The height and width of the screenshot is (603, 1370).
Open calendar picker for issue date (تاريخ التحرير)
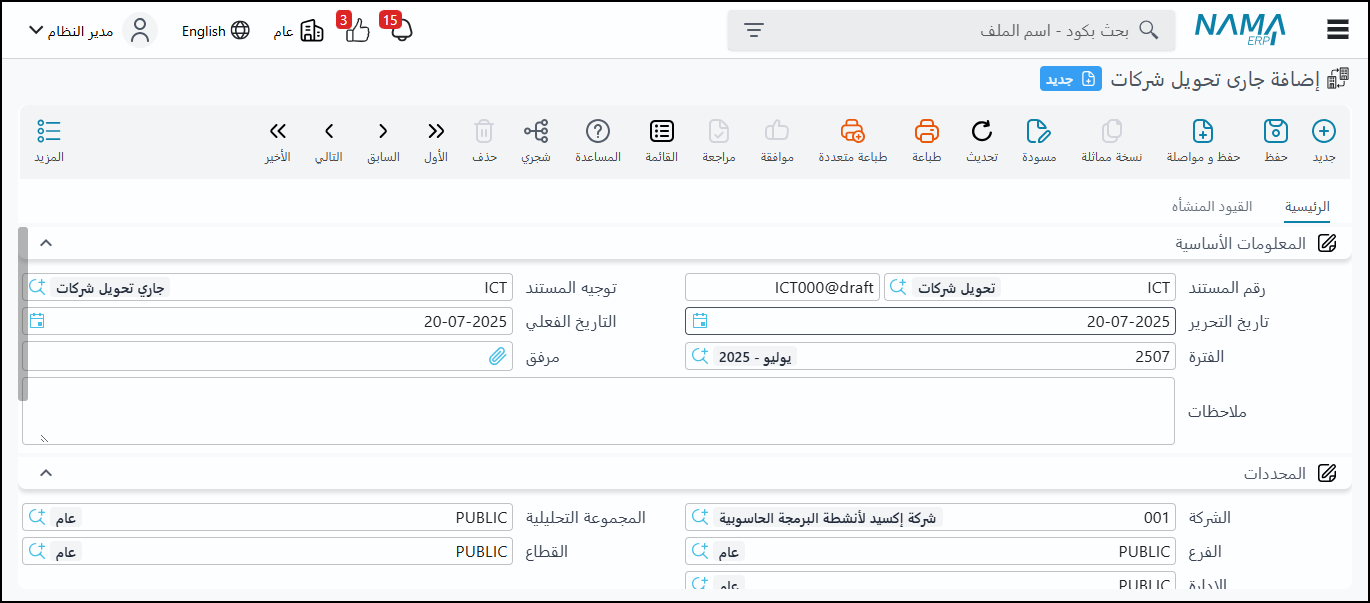(x=700, y=321)
